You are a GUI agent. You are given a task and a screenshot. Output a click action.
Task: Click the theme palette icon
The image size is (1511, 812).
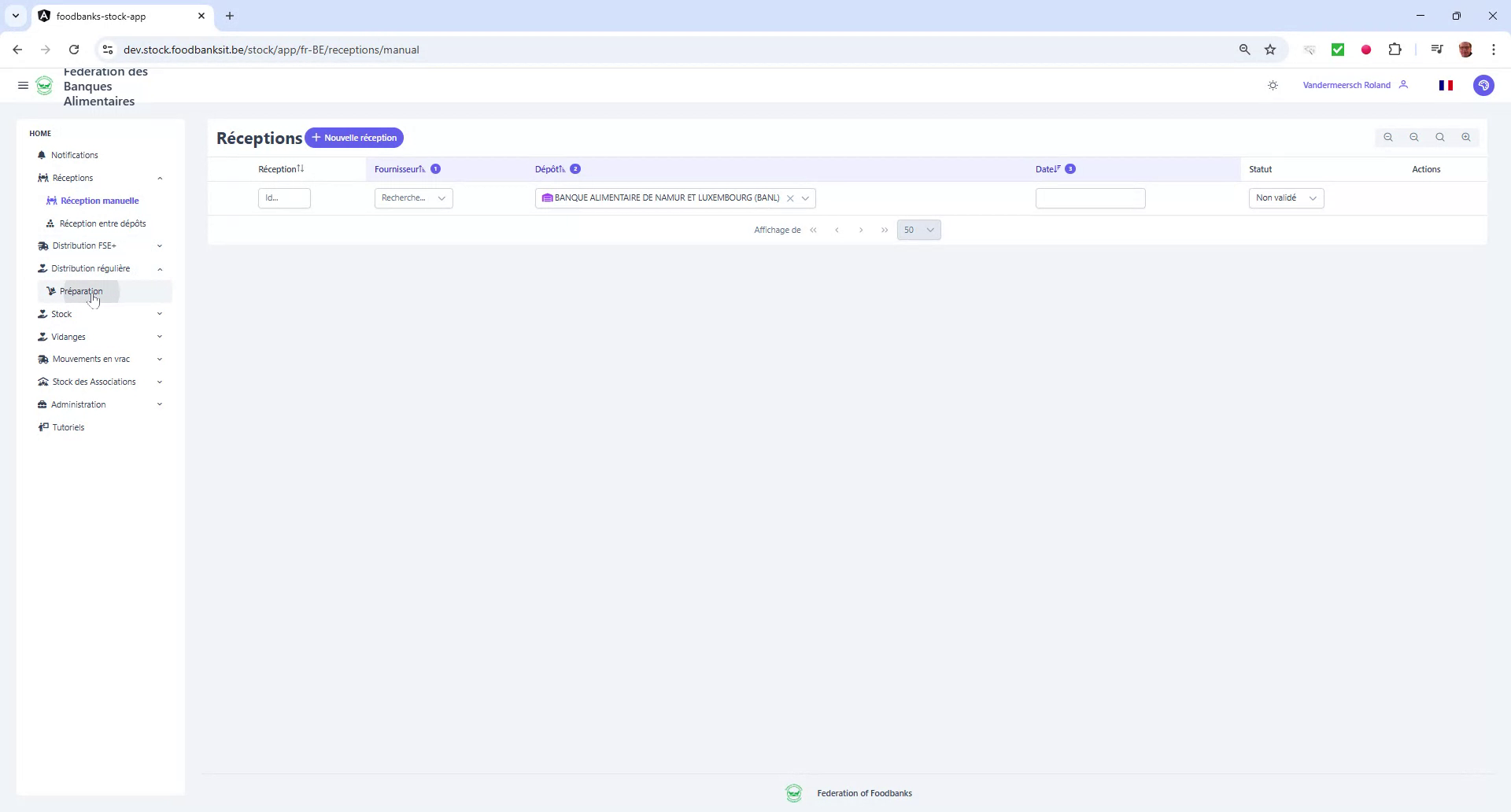click(x=1484, y=86)
